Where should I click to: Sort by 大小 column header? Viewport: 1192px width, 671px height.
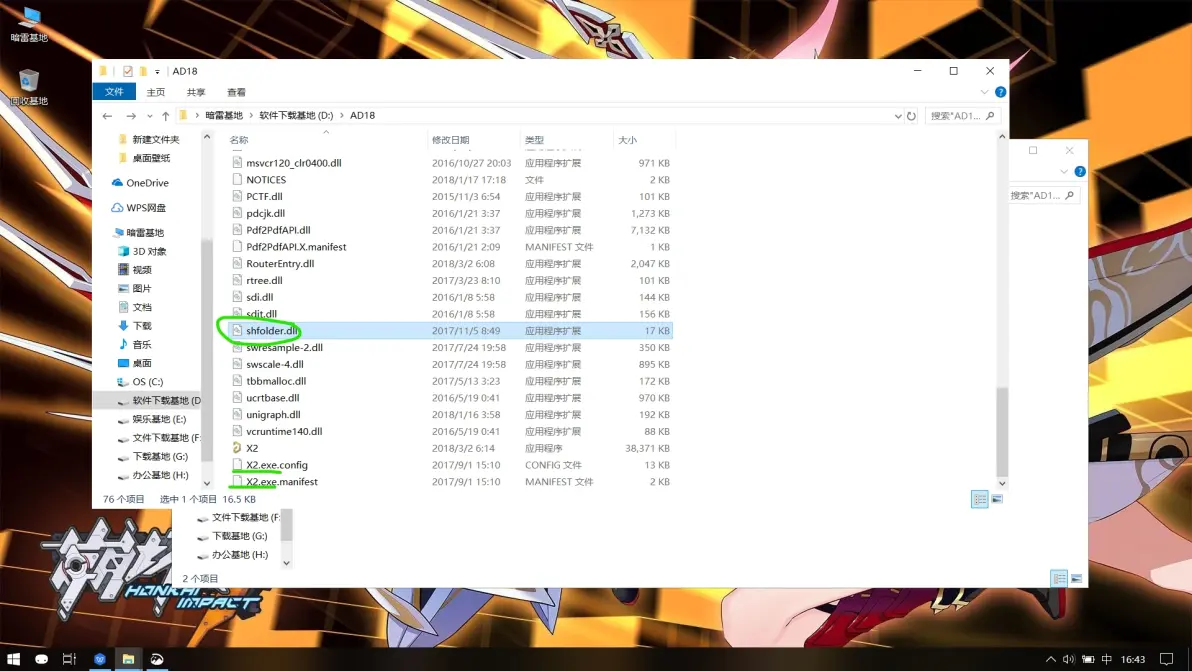point(644,140)
